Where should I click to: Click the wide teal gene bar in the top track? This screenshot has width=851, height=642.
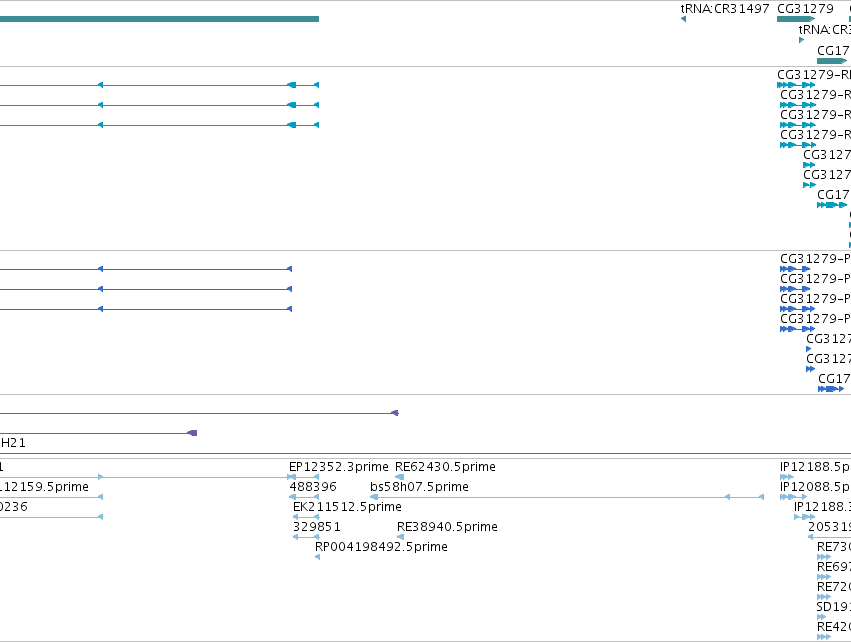[159, 19]
